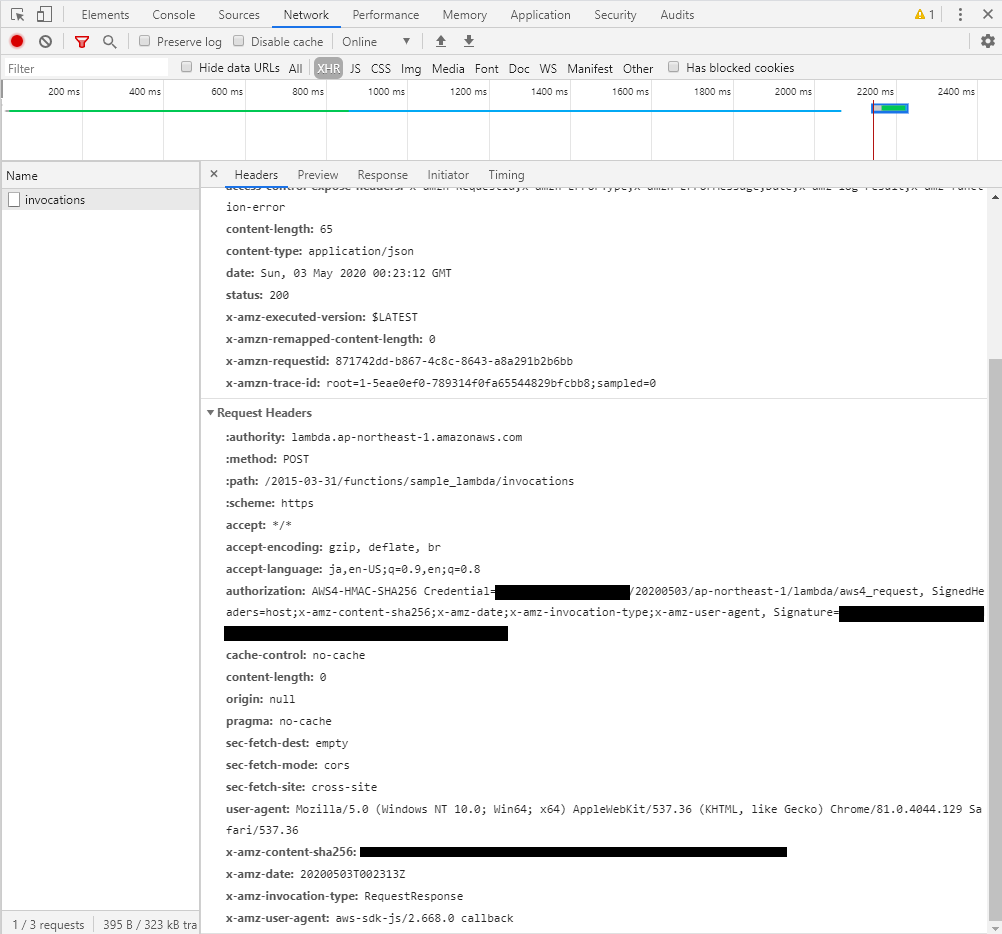Click the :path header value text
This screenshot has height=934, width=1002.
[419, 481]
